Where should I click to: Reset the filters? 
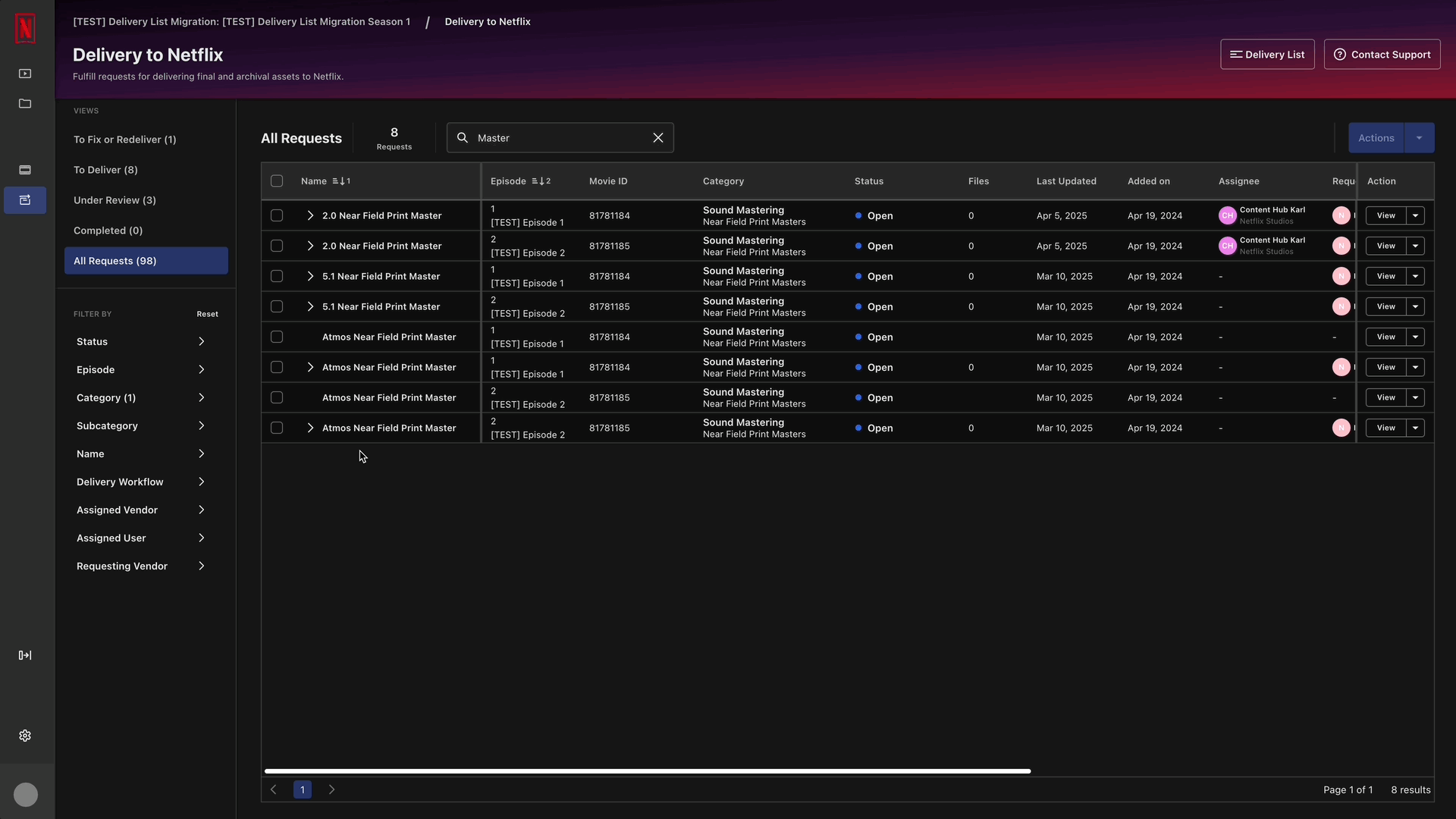207,314
